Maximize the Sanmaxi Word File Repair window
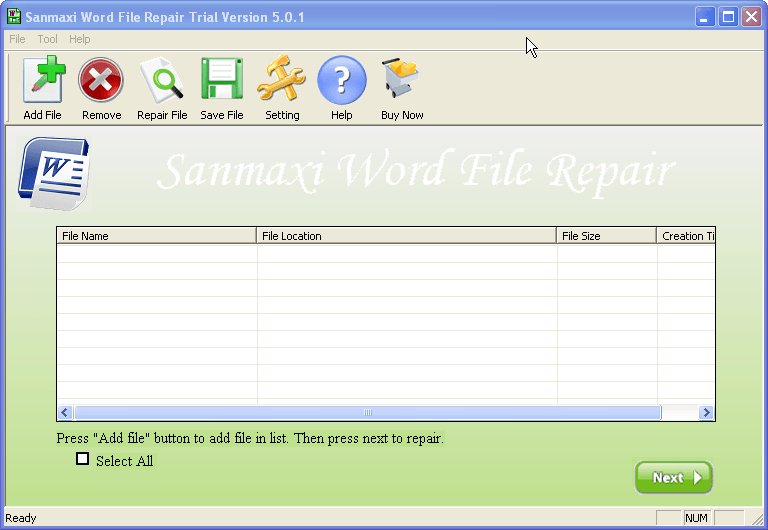 point(728,17)
